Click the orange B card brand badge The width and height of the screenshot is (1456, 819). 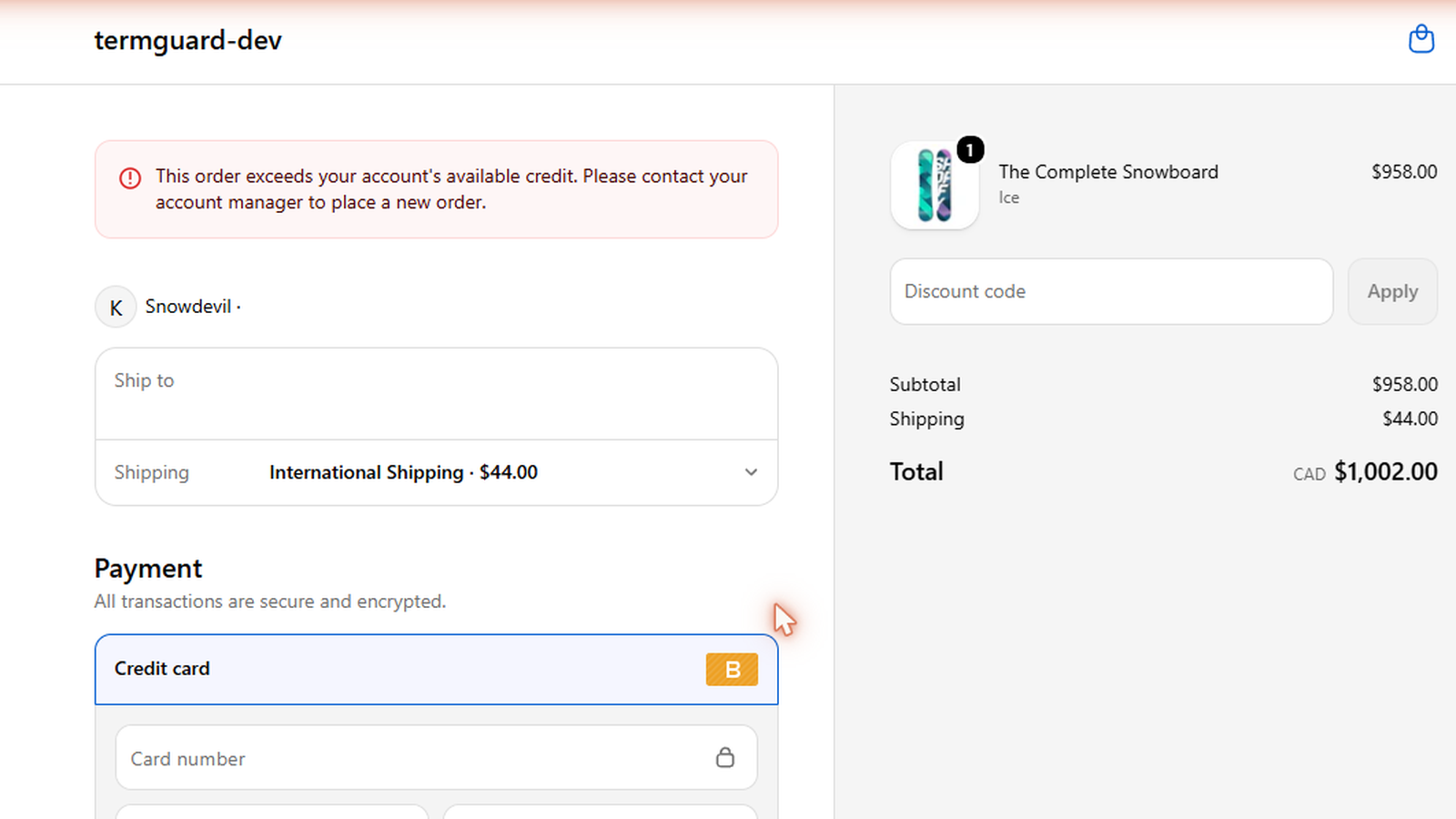point(732,670)
